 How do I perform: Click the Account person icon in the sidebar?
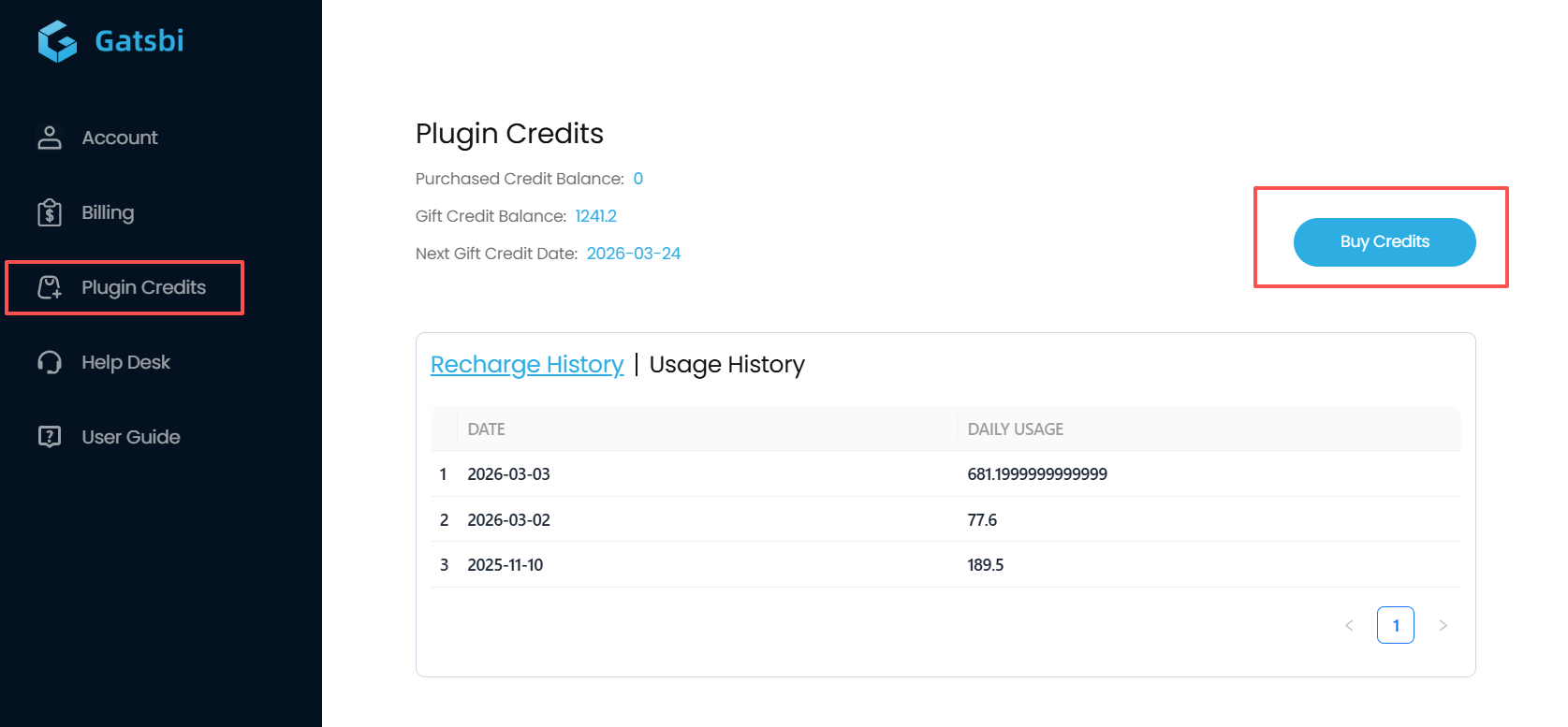point(49,137)
